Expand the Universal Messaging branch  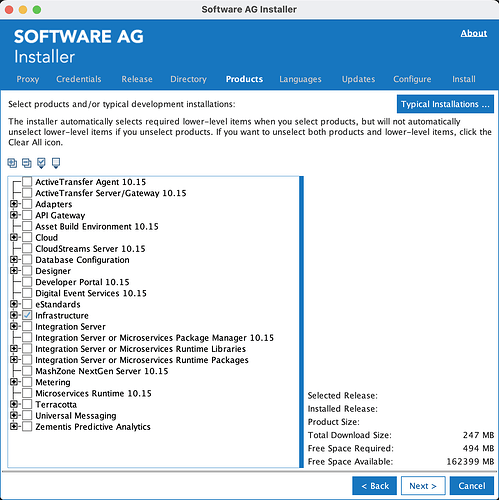coord(14,415)
